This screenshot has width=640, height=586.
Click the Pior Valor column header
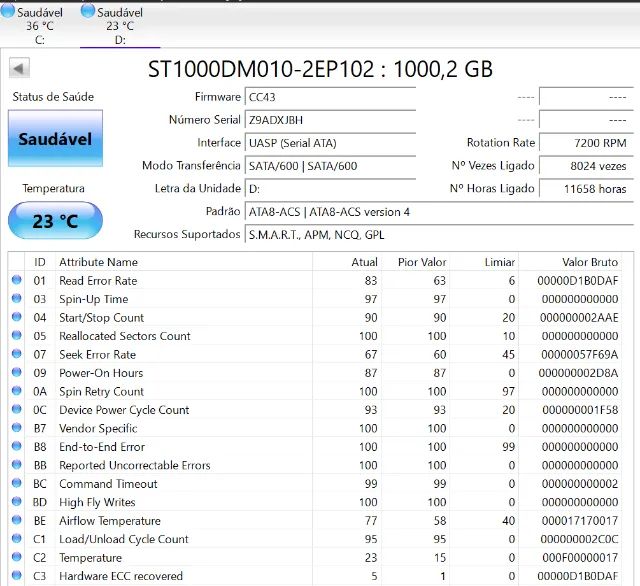416,262
